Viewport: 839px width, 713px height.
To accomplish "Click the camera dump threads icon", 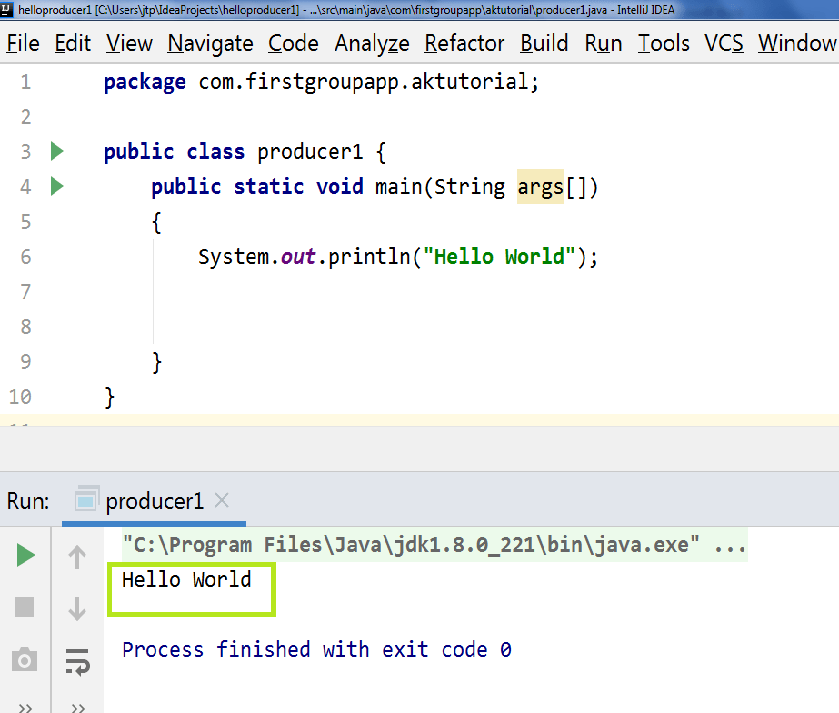I will (25, 660).
